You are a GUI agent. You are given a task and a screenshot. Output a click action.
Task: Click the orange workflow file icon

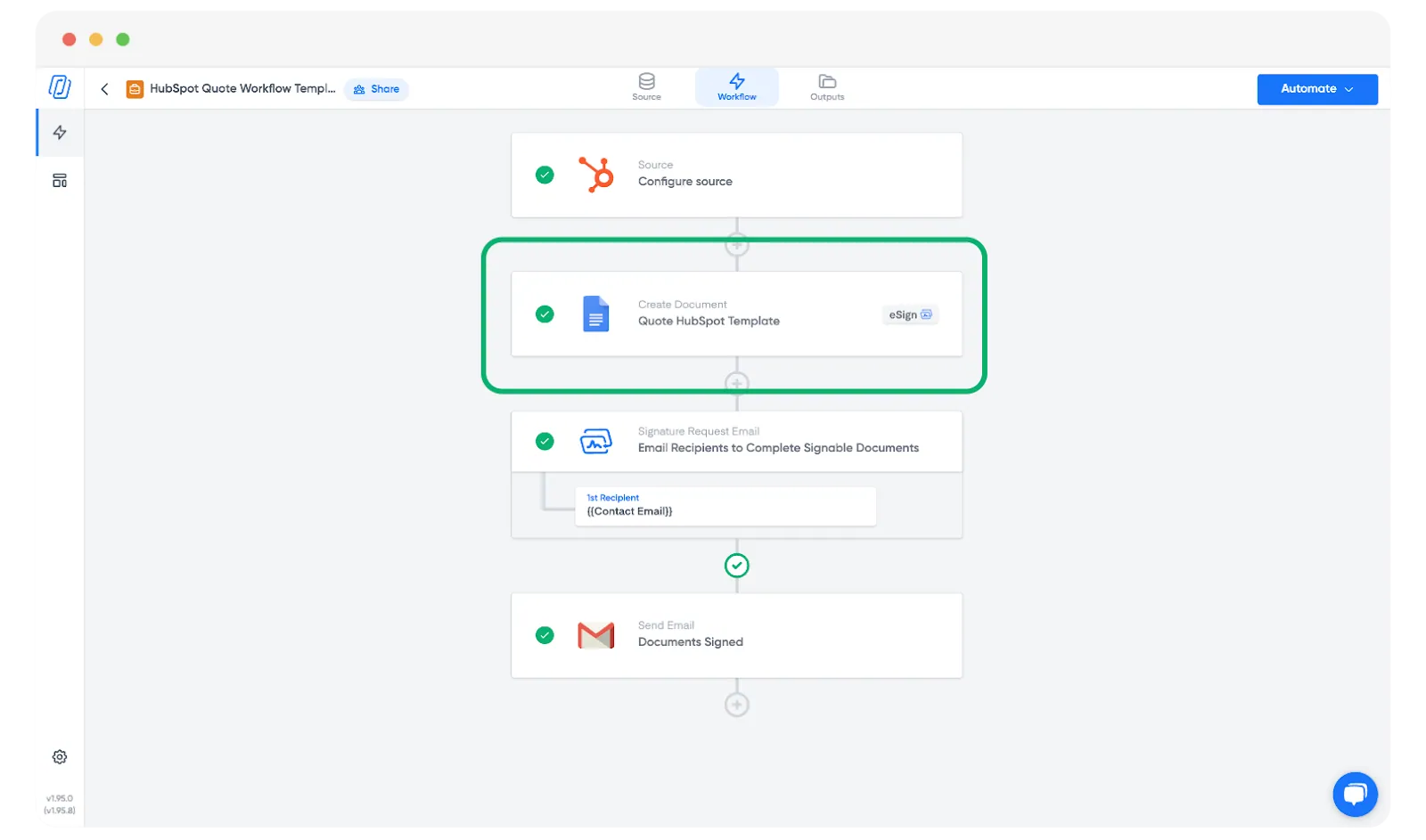(x=135, y=89)
